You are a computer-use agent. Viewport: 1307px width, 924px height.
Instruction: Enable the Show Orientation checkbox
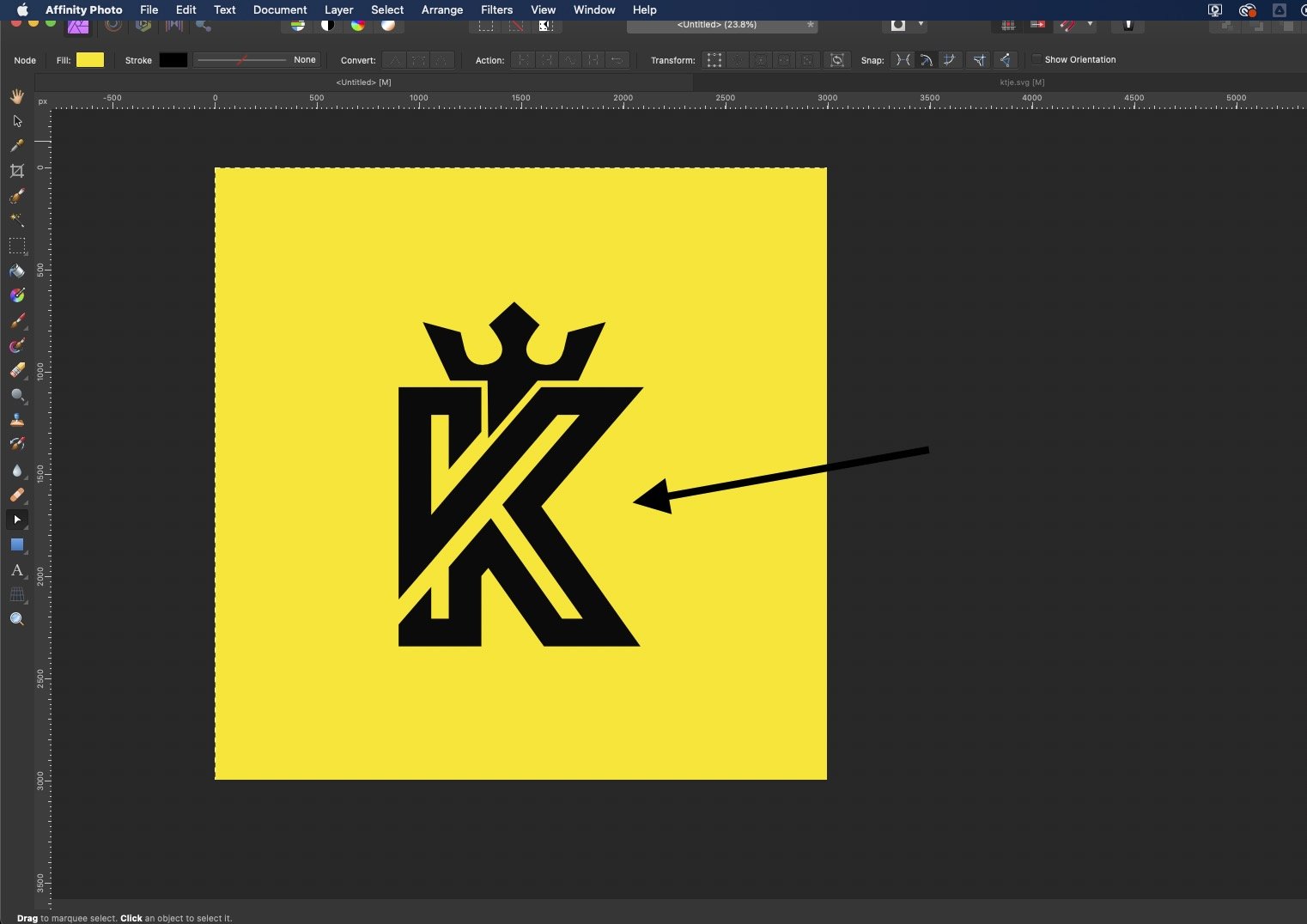pyautogui.click(x=1036, y=59)
